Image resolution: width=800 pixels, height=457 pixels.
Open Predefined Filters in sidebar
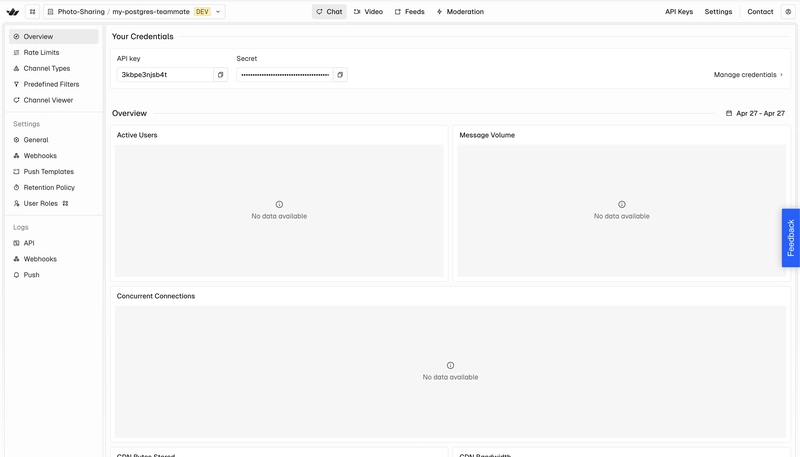pos(54,84)
